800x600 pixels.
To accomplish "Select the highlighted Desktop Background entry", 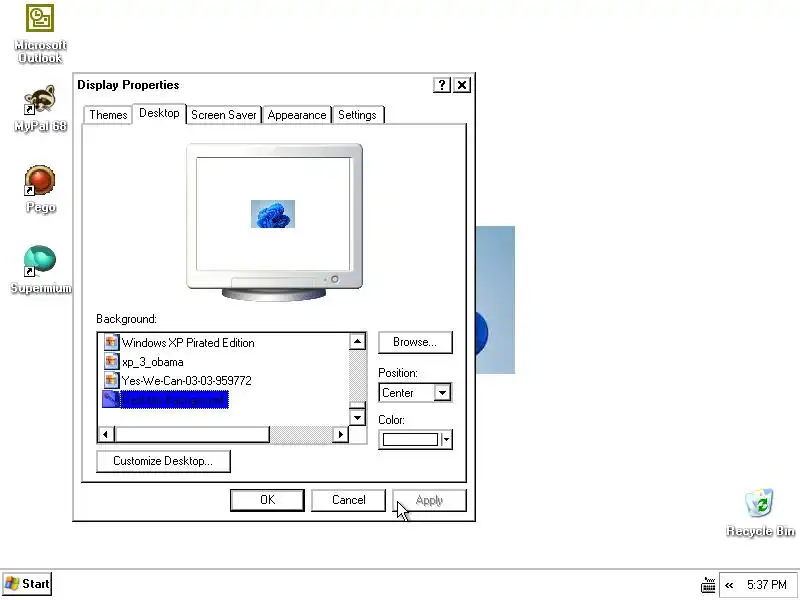I will coord(173,400).
